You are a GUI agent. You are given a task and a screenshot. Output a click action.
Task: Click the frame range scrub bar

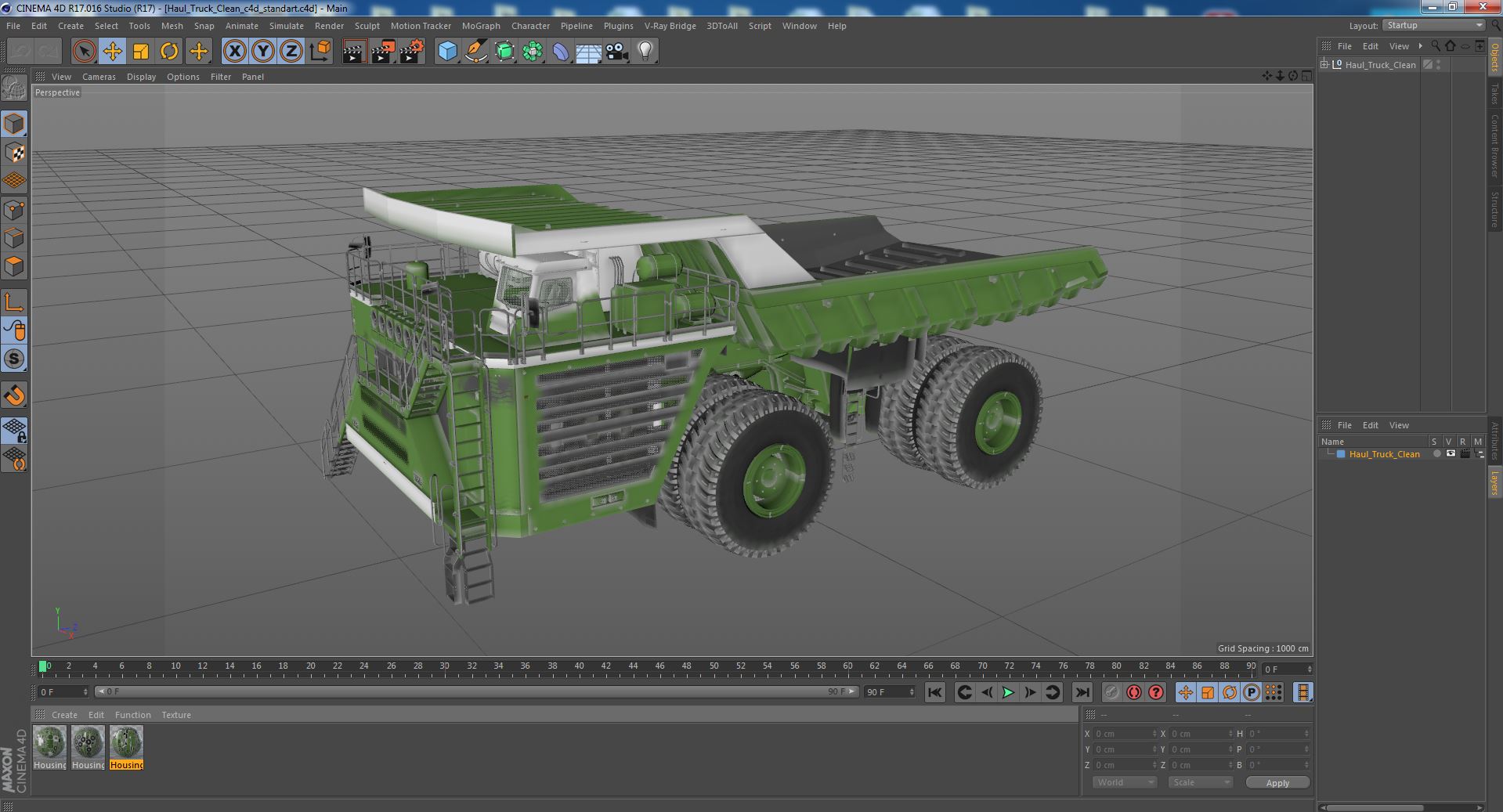click(476, 692)
